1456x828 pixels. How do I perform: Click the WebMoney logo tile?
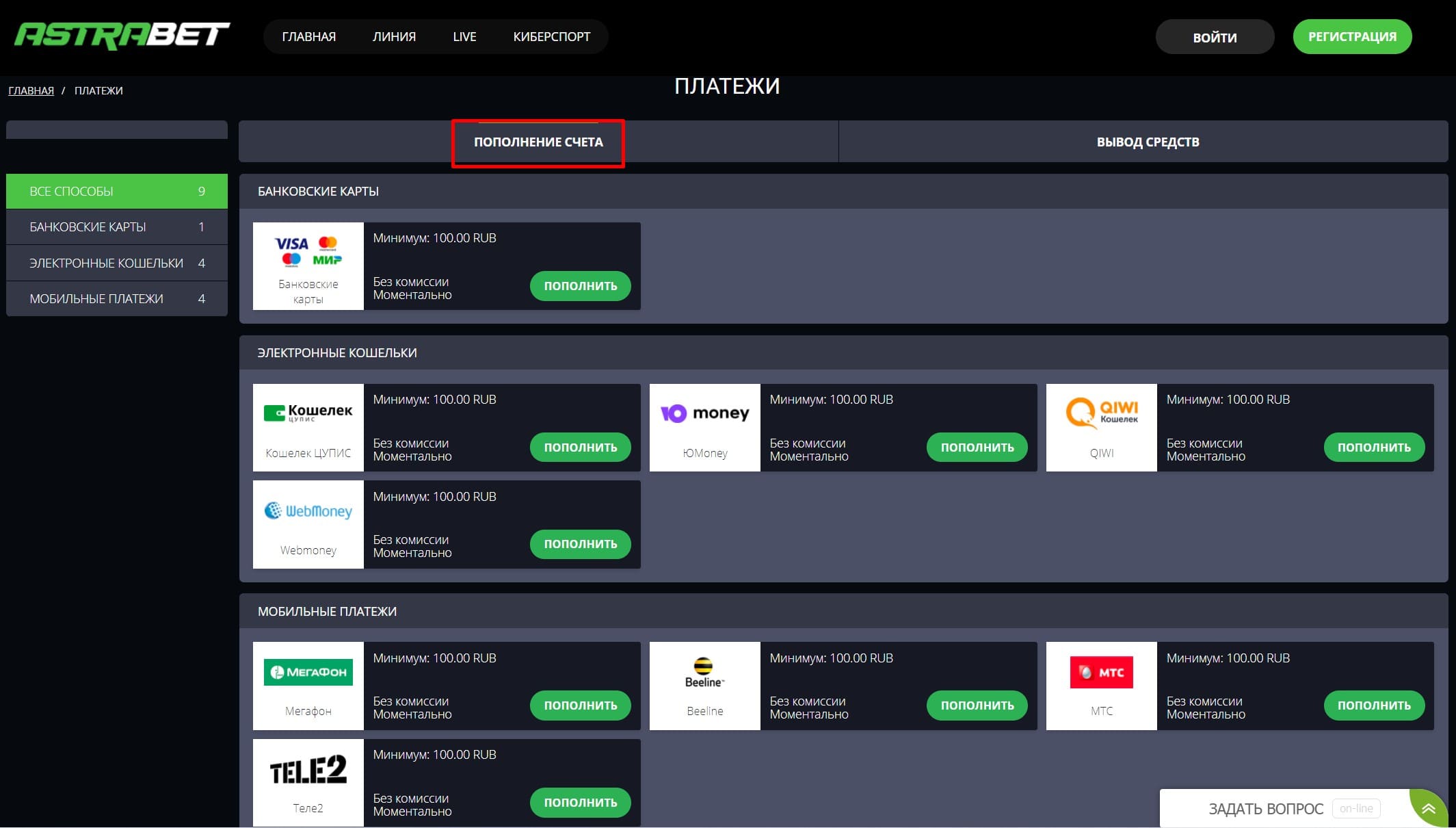(x=308, y=511)
